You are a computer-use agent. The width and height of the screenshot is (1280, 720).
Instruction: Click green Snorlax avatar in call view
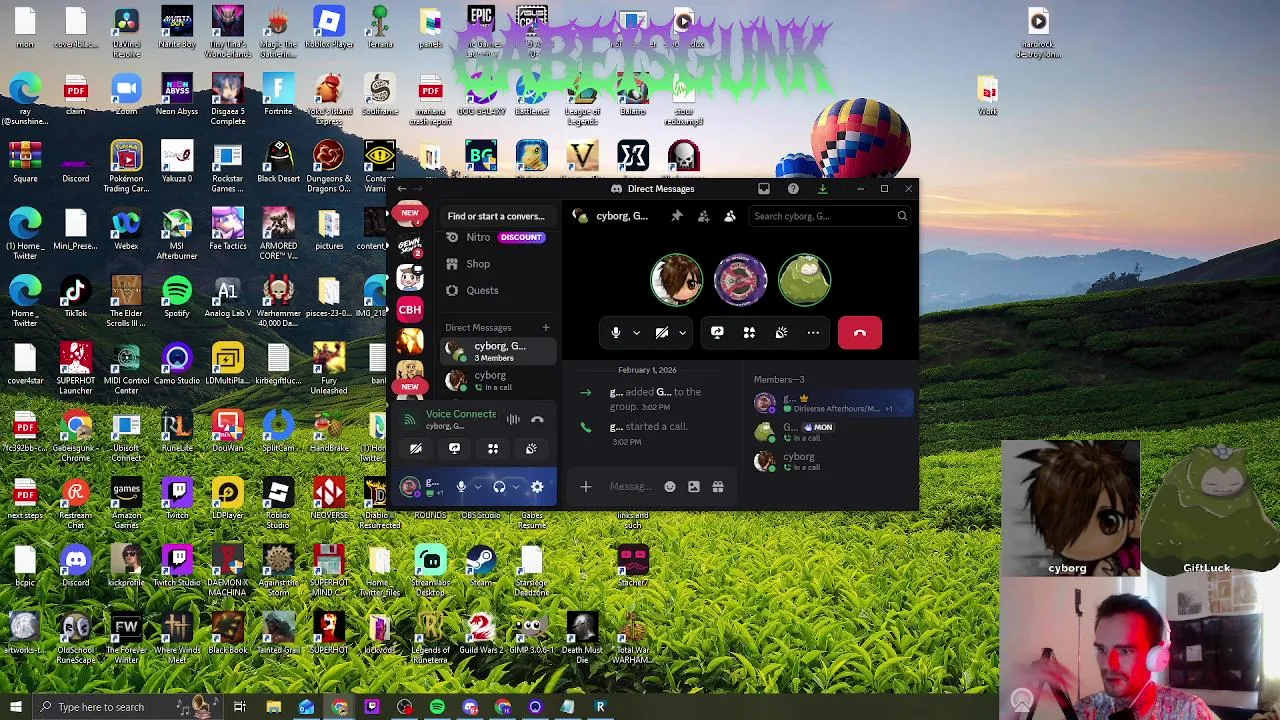[805, 279]
